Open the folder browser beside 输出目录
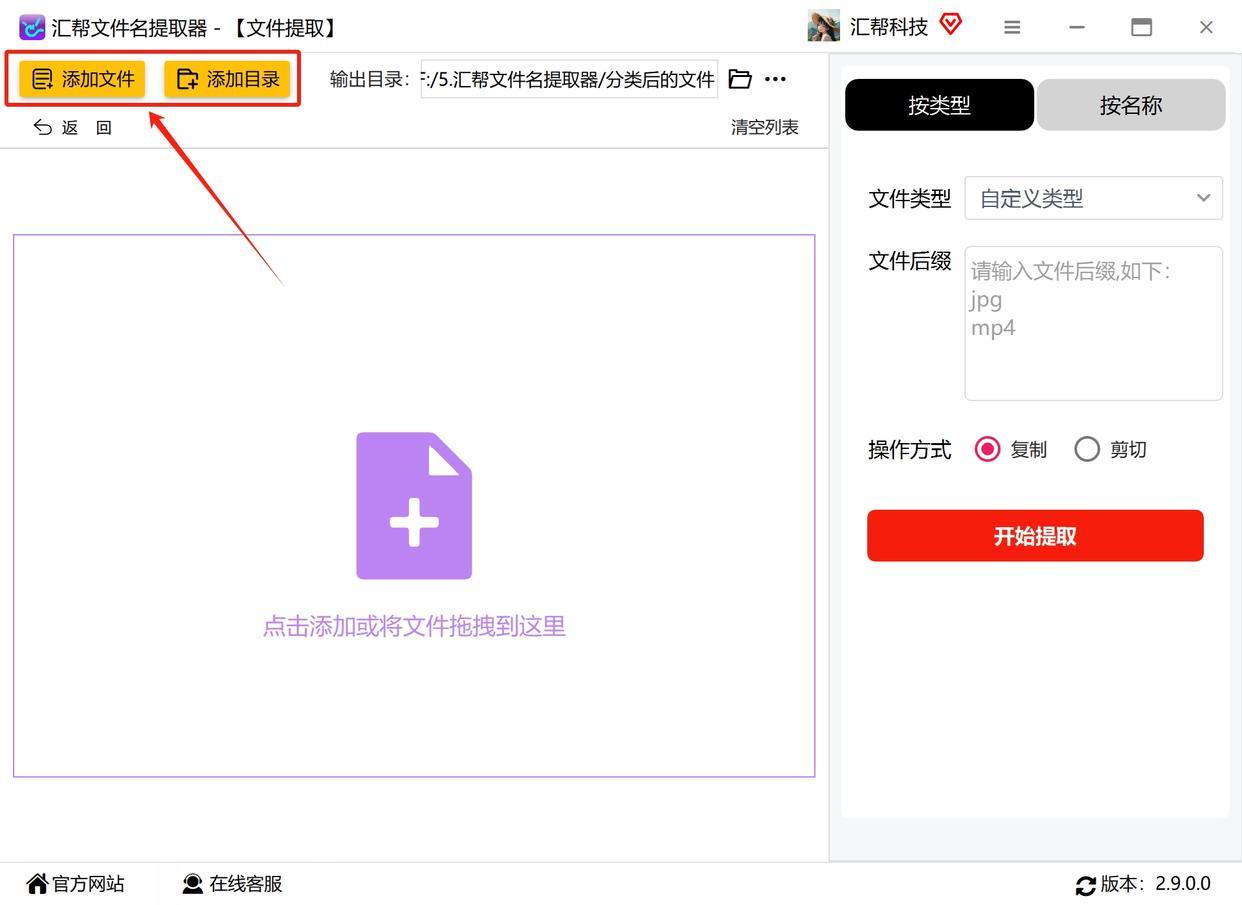The width and height of the screenshot is (1242, 905). tap(740, 78)
